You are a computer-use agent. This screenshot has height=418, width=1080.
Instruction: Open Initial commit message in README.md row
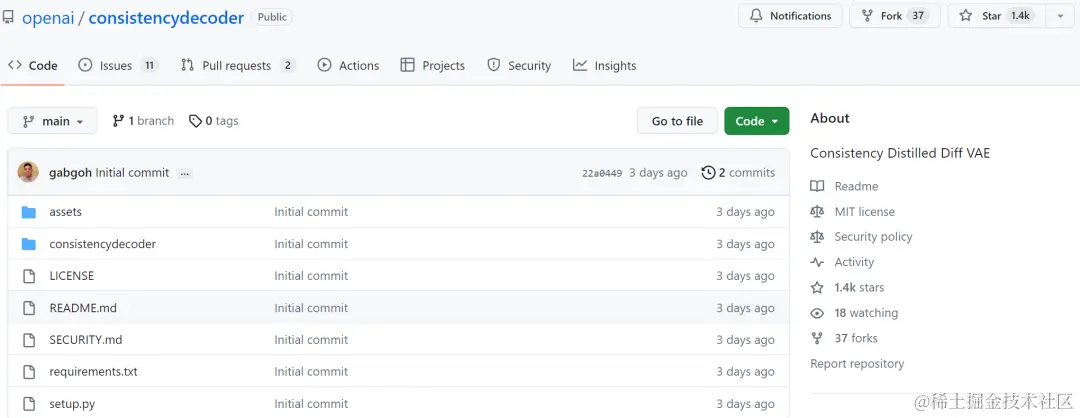coord(311,308)
